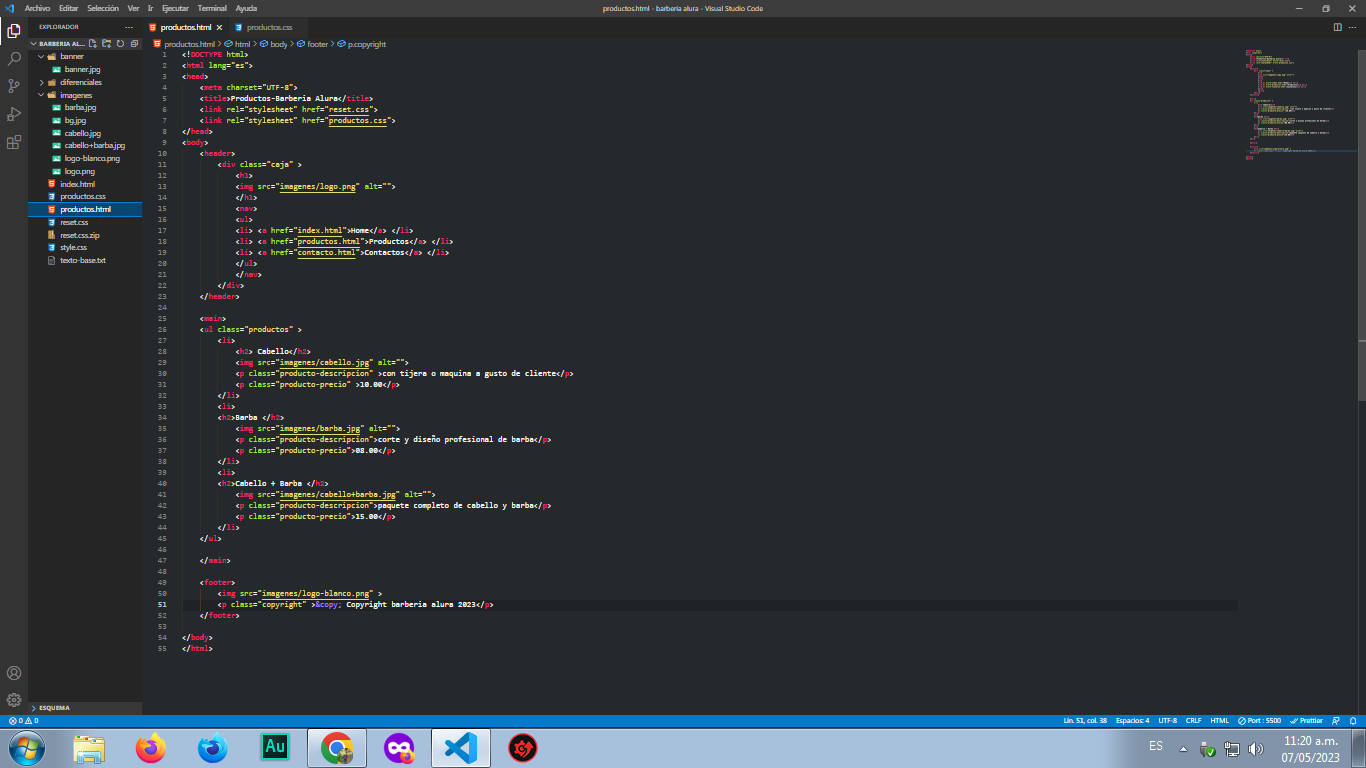Open index.html in the explorer
The height and width of the screenshot is (768, 1366).
coord(77,184)
